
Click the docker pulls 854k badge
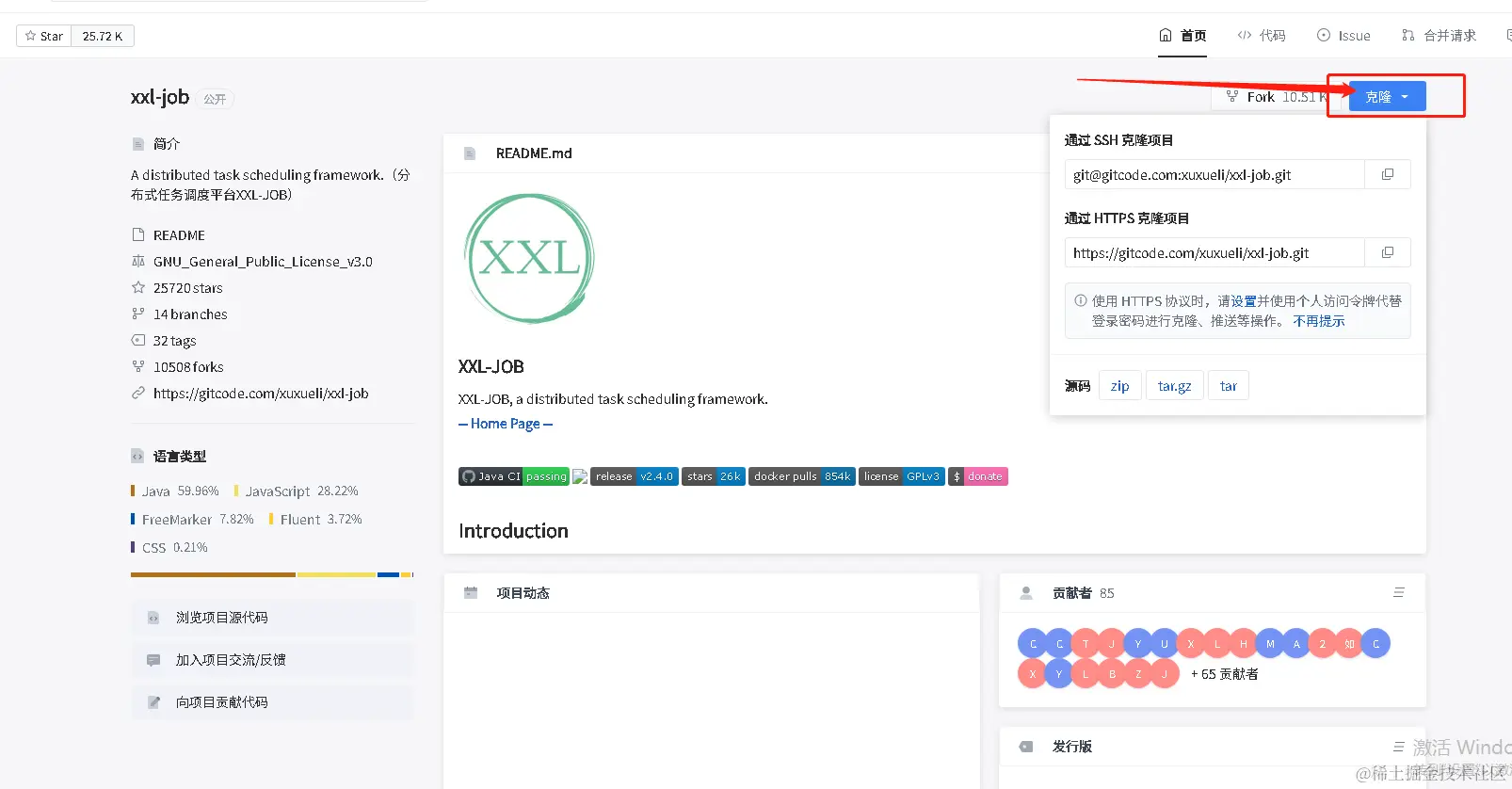[x=802, y=476]
